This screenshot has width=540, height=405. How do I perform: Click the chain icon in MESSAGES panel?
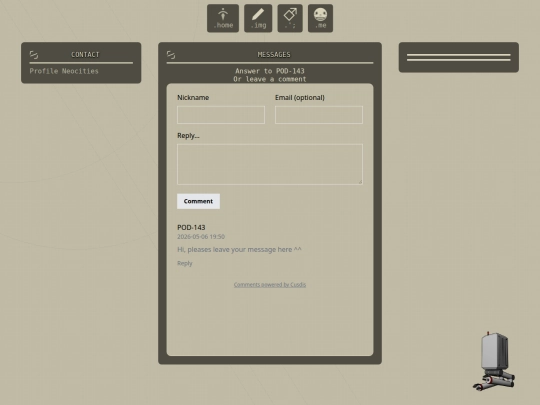171,55
